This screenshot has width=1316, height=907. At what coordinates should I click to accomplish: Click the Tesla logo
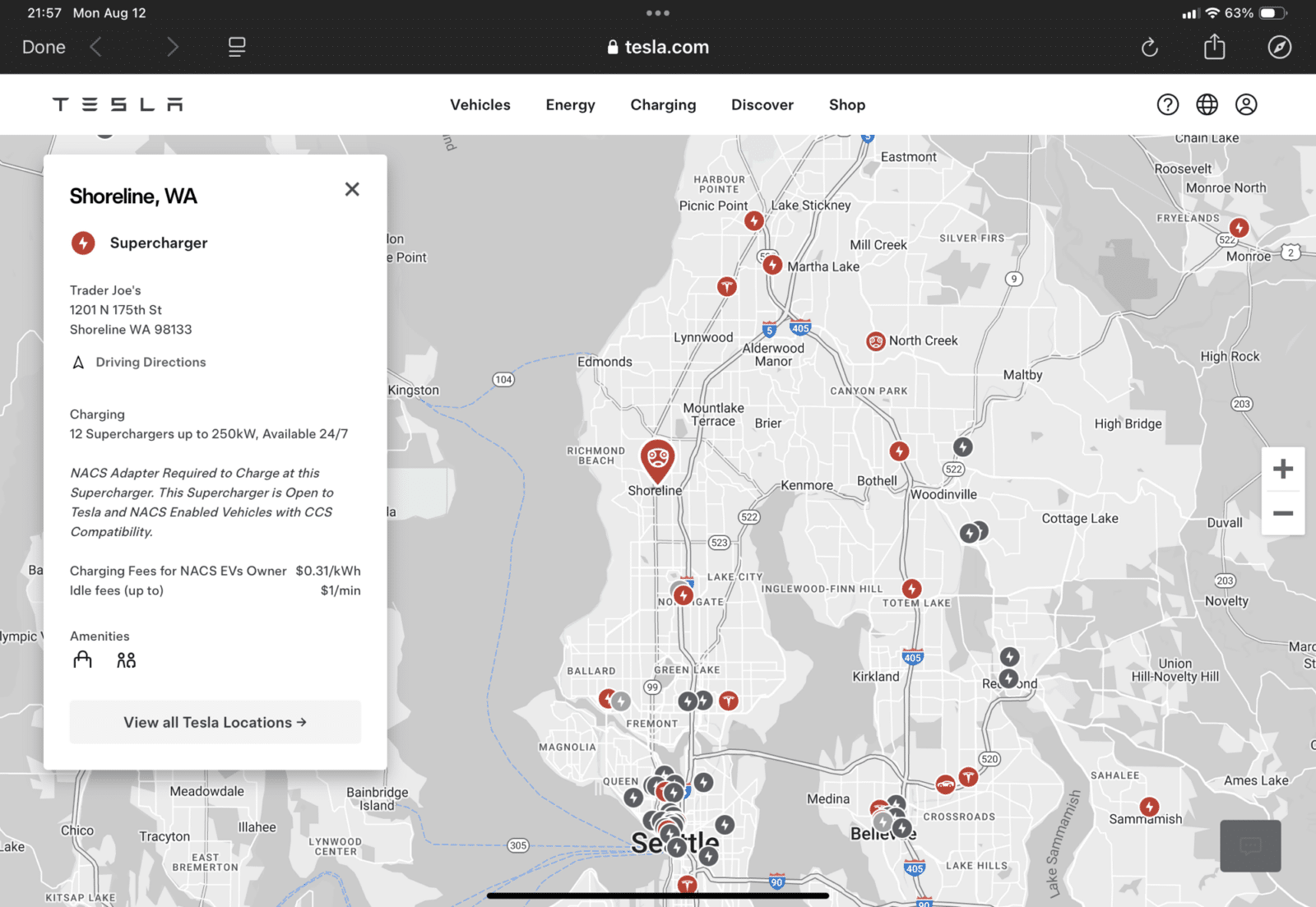(x=118, y=104)
